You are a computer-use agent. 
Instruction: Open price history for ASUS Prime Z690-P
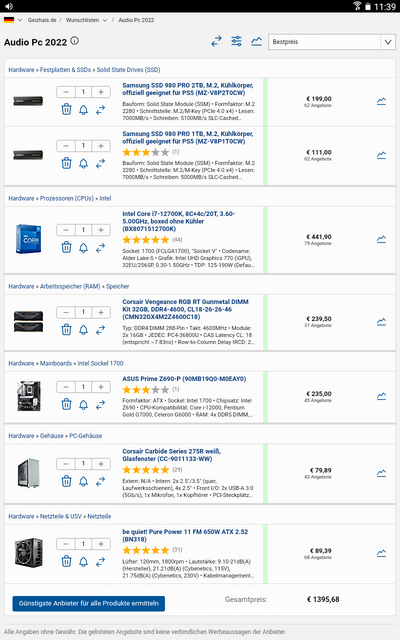click(381, 396)
